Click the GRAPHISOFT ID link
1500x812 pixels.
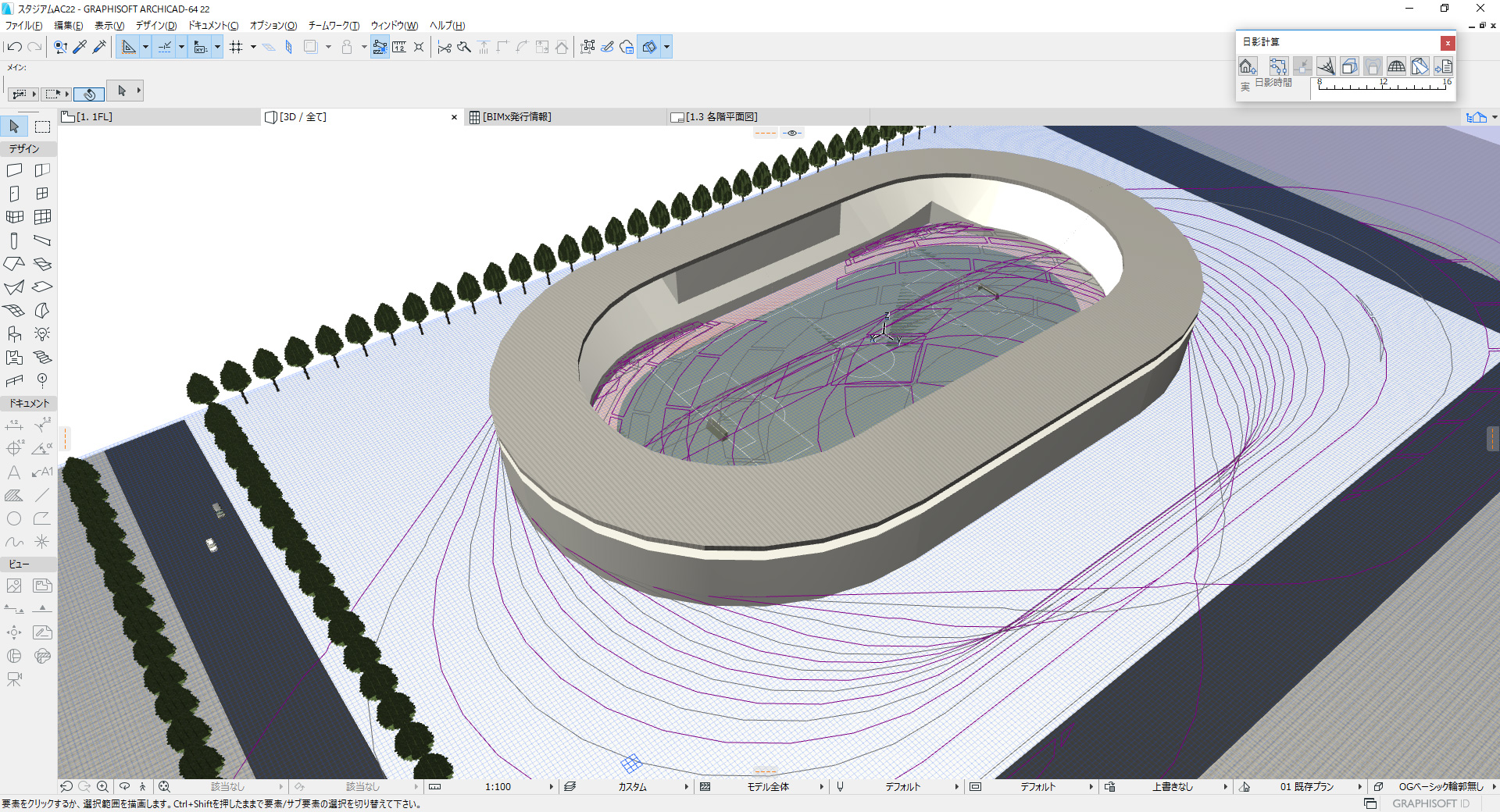[1430, 803]
